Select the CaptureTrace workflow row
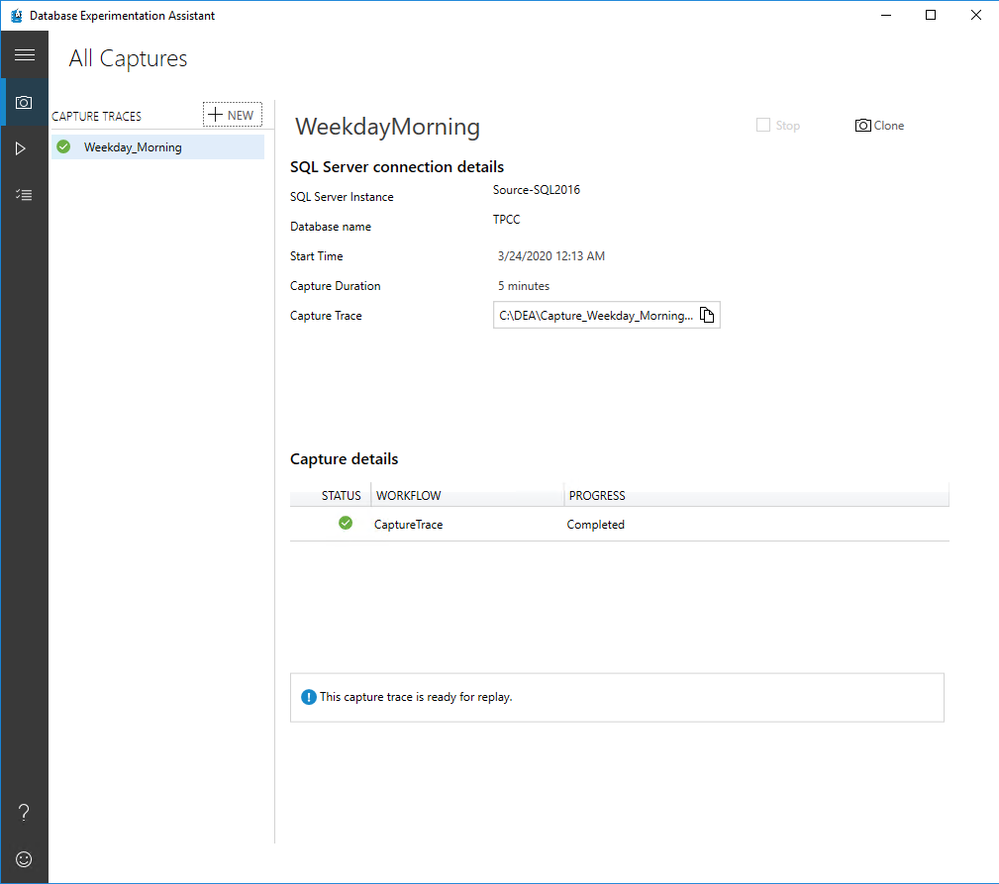Viewport: 999px width, 884px height. (x=619, y=524)
